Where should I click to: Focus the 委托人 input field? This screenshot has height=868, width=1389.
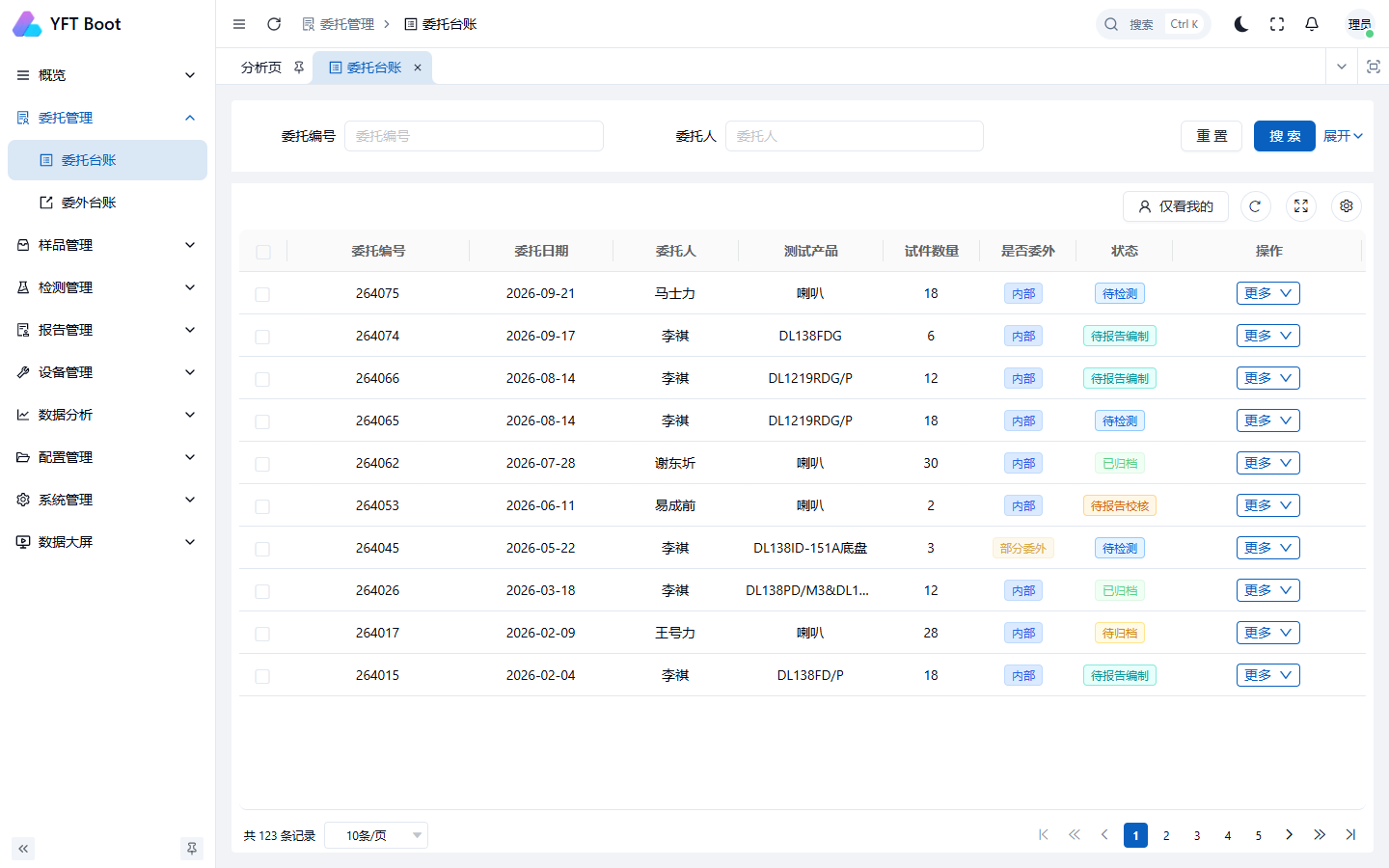[854, 136]
